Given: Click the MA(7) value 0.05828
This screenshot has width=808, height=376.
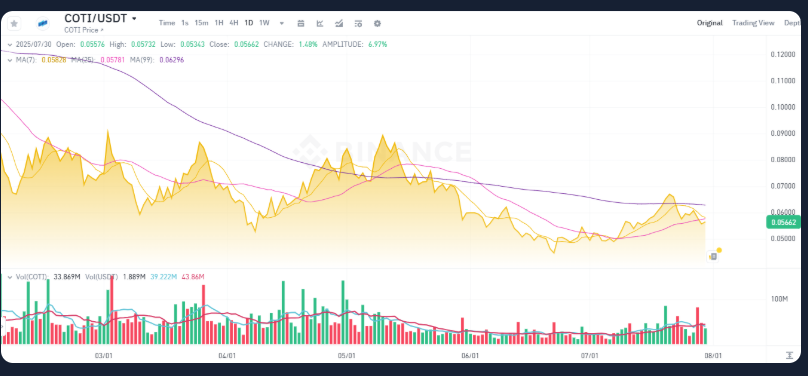Looking at the screenshot, I should (x=53, y=60).
